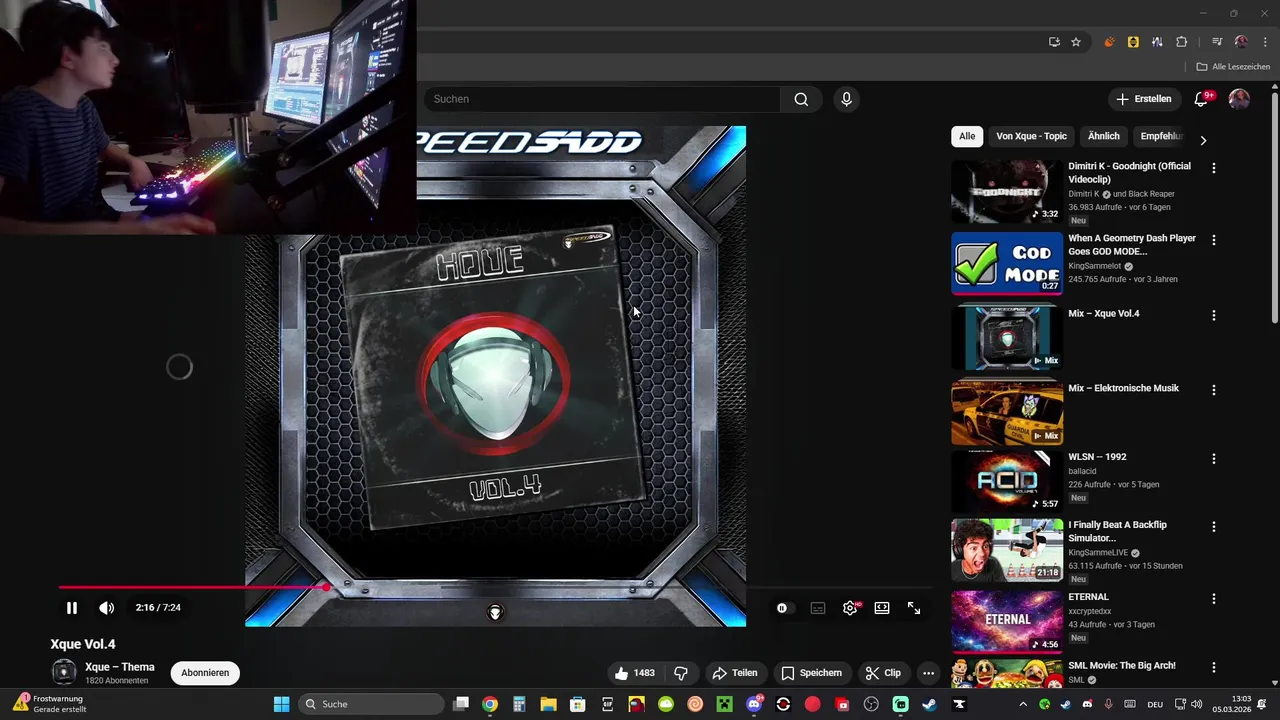Image resolution: width=1280 pixels, height=720 pixels.
Task: Seek on the red video progress bar
Action: point(495,587)
